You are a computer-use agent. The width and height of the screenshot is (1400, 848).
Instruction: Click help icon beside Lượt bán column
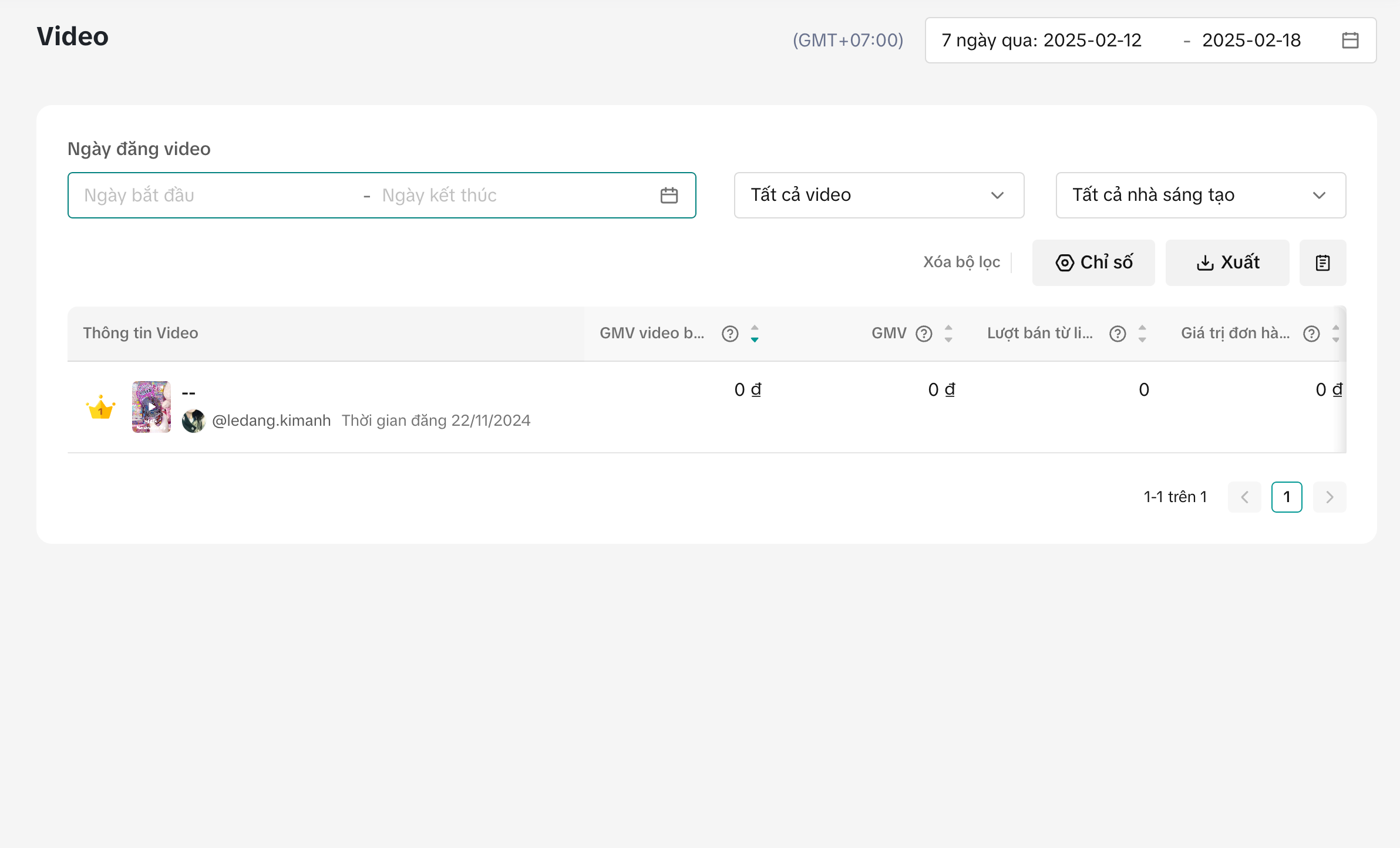click(1118, 334)
